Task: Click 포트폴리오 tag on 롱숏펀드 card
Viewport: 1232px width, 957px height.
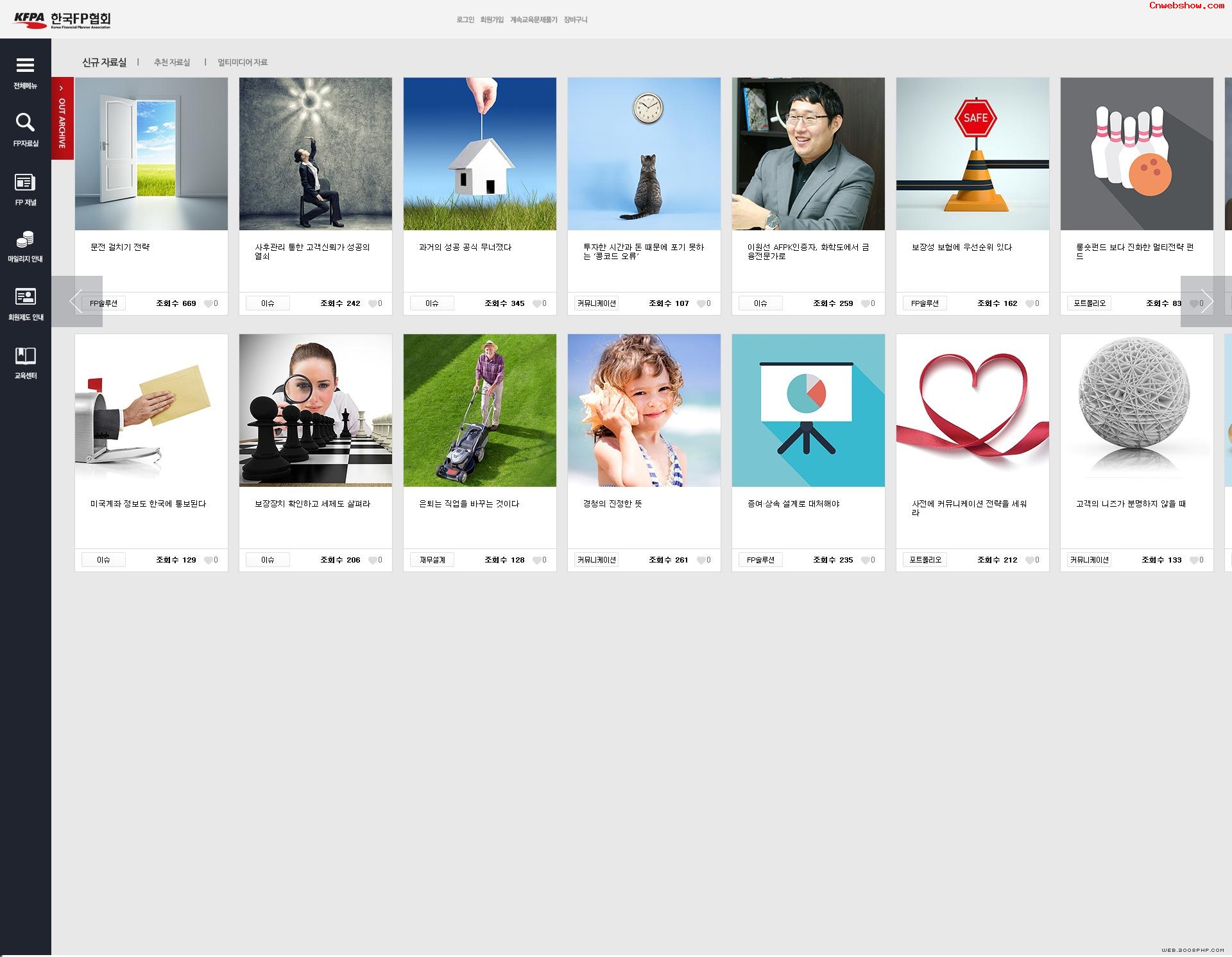Action: (1089, 303)
